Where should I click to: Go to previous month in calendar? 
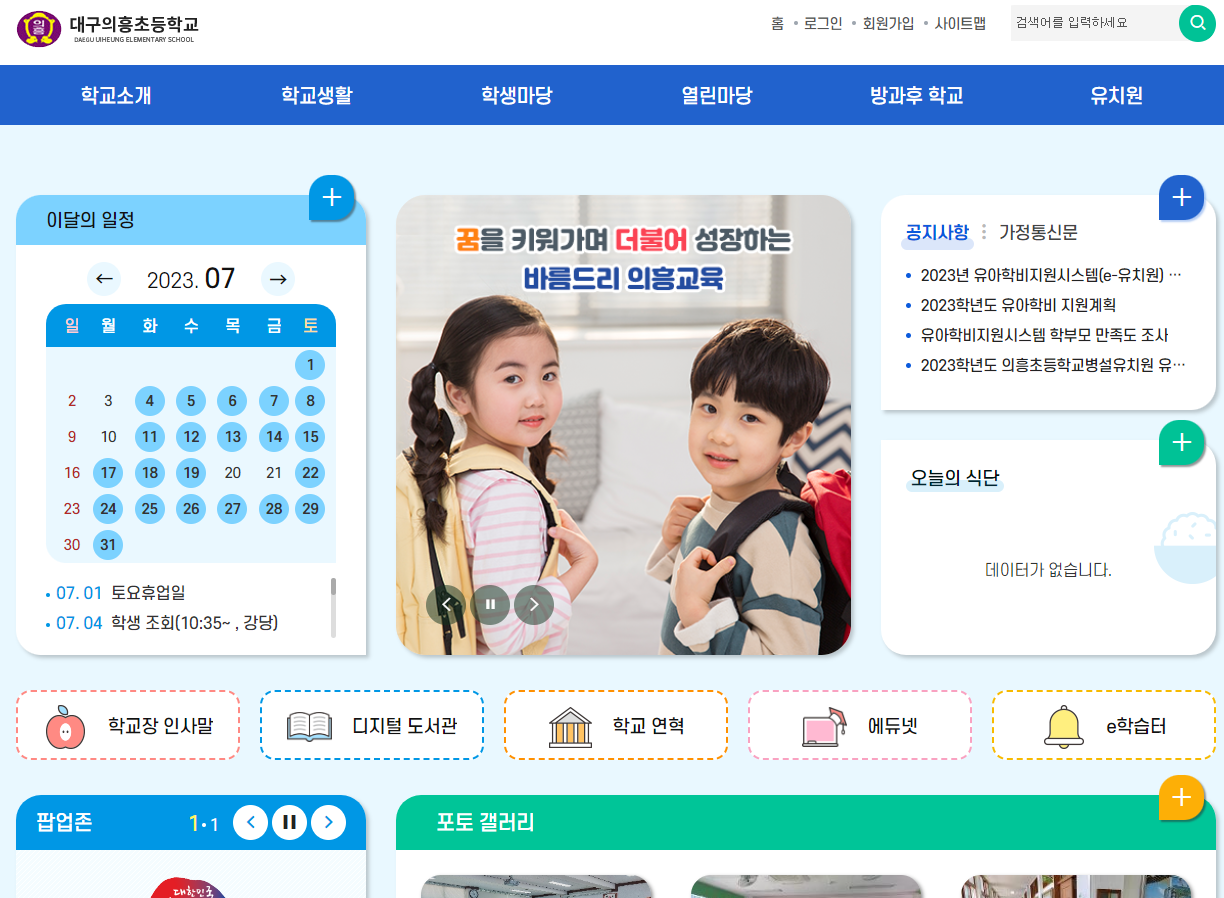pos(104,279)
